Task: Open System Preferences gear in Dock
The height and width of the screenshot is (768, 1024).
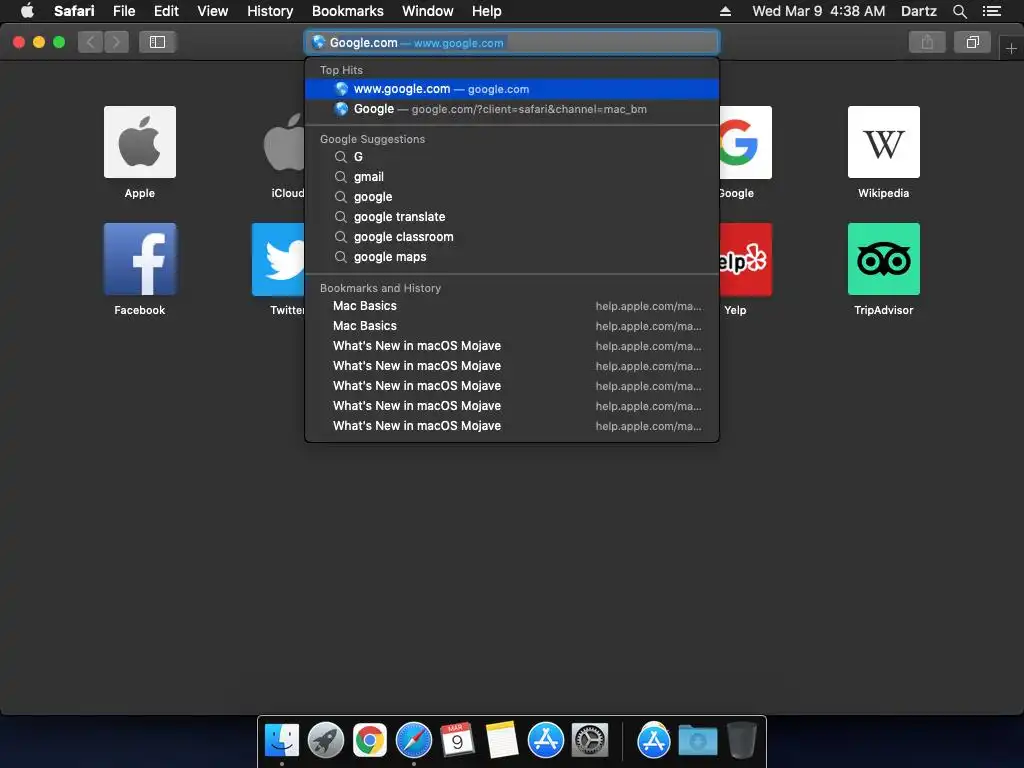Action: click(590, 741)
